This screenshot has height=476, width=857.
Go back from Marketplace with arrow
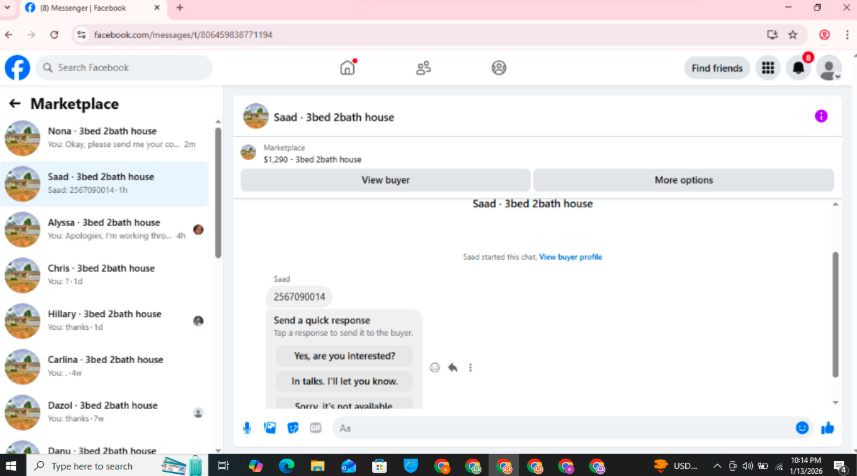click(x=15, y=103)
